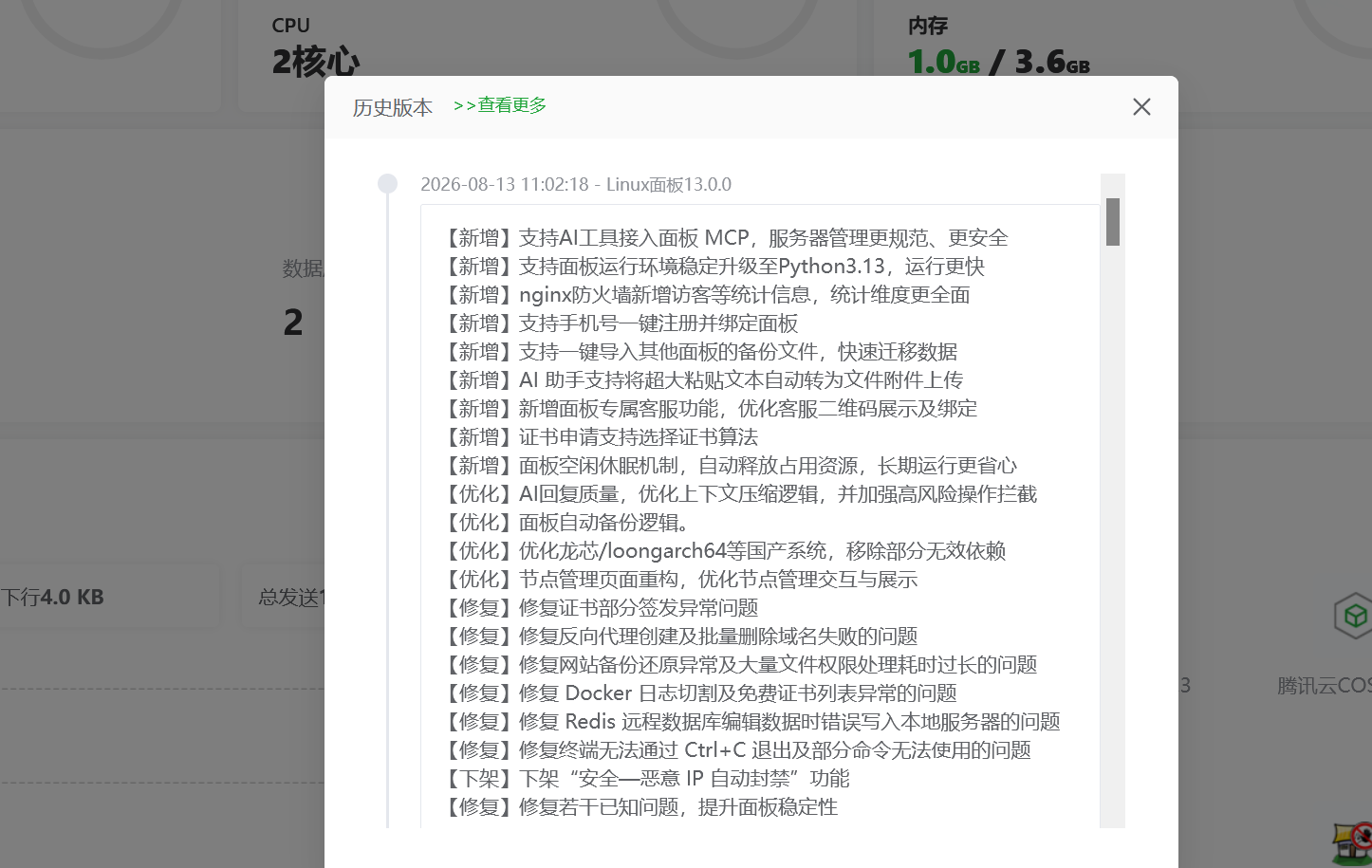Click the Ctrl+C terminal fix line
Screen dimensions: 1372x868
[737, 749]
